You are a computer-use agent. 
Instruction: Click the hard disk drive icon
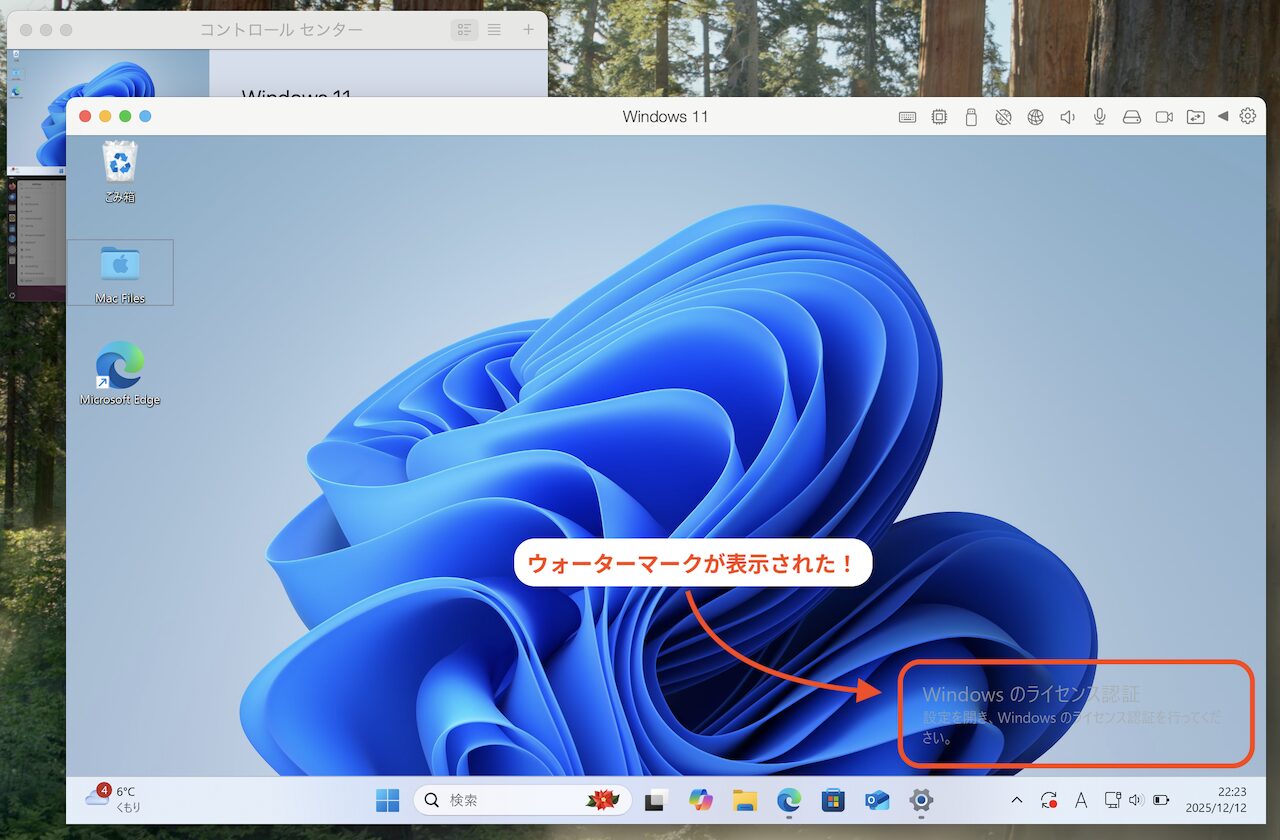click(1131, 117)
